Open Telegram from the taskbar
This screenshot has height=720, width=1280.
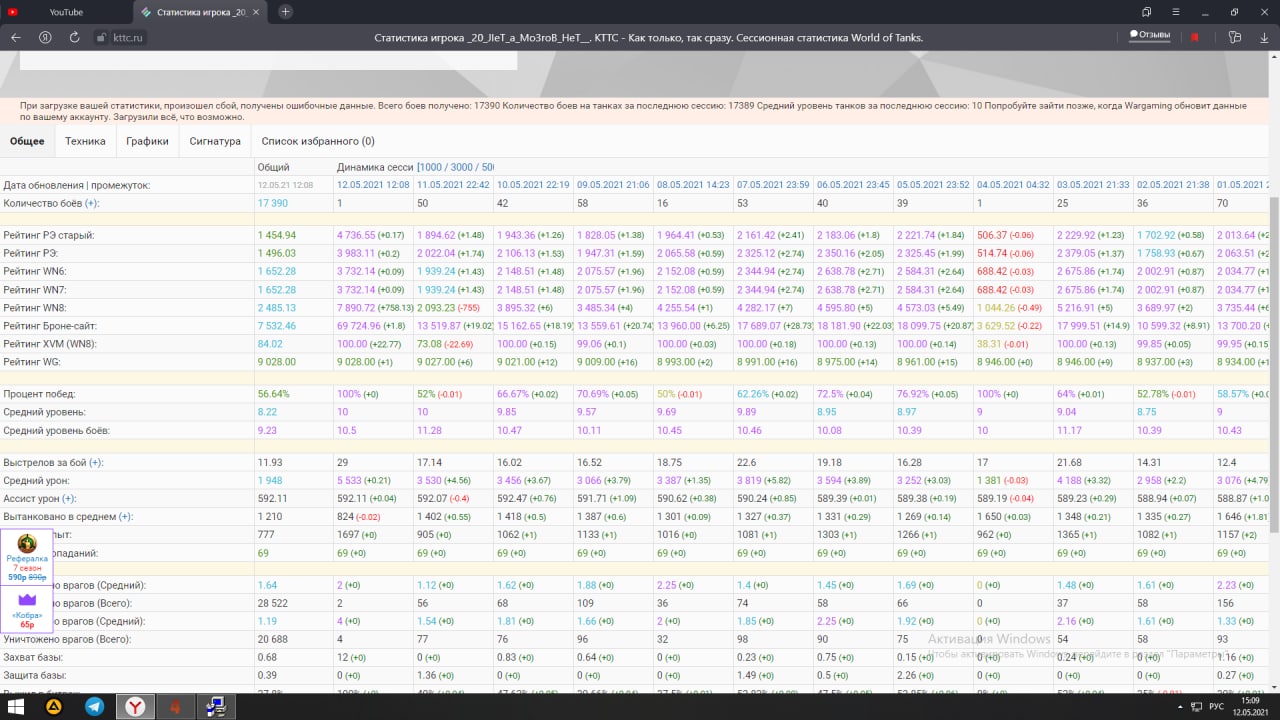pos(94,706)
